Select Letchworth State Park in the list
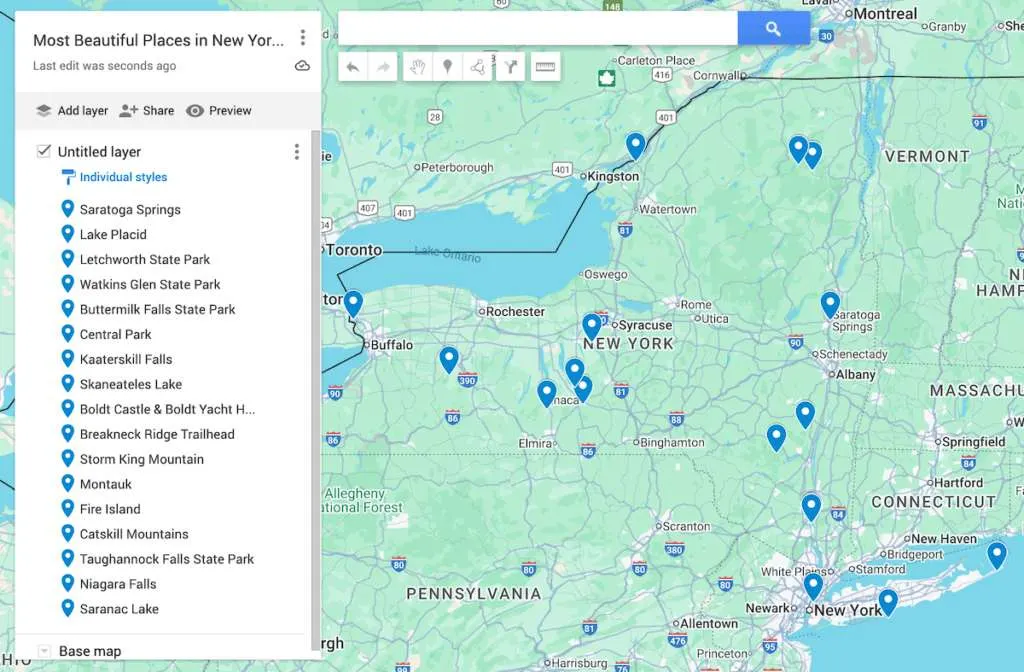This screenshot has height=672, width=1024. [145, 259]
